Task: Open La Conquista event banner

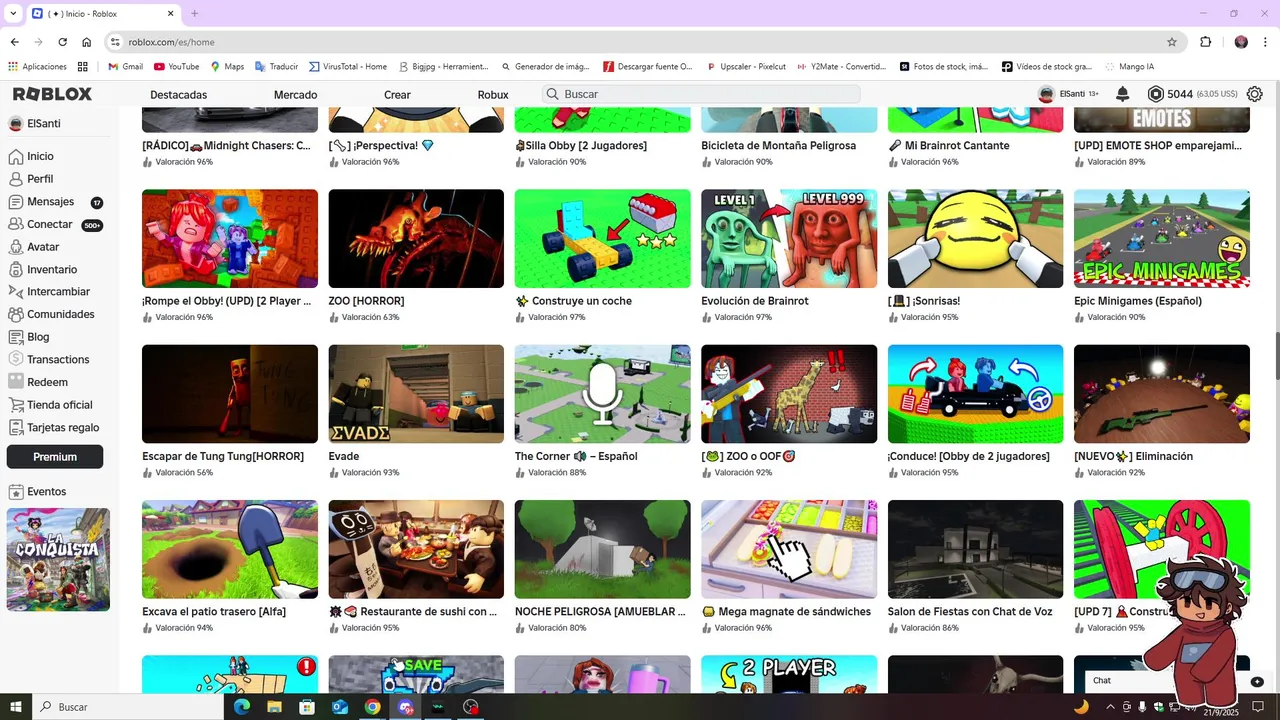Action: (58, 560)
